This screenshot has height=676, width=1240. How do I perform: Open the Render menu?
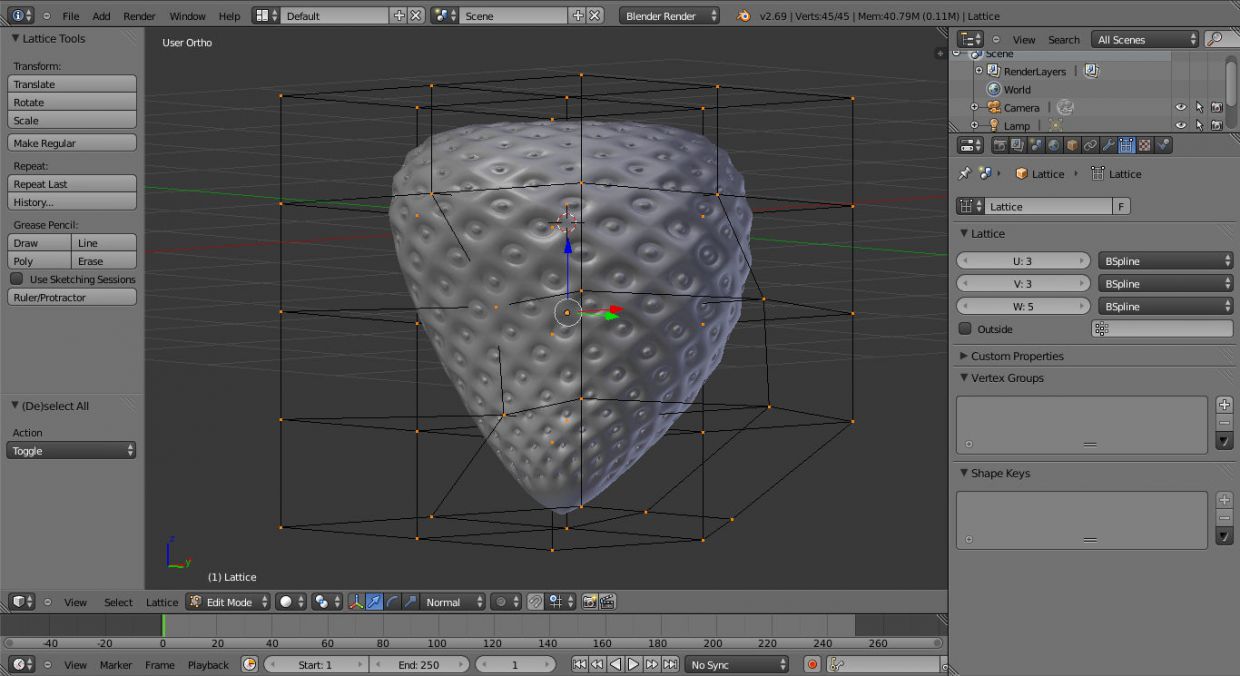click(139, 16)
